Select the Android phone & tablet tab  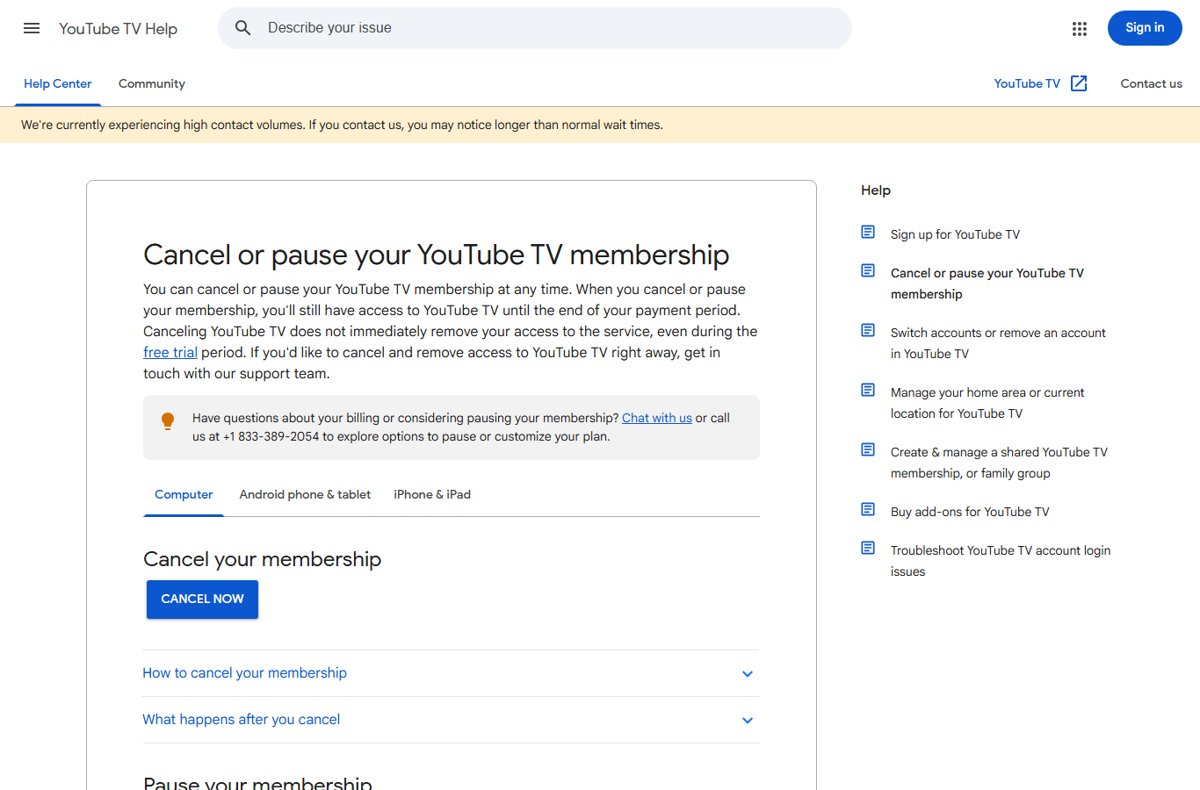(x=305, y=495)
